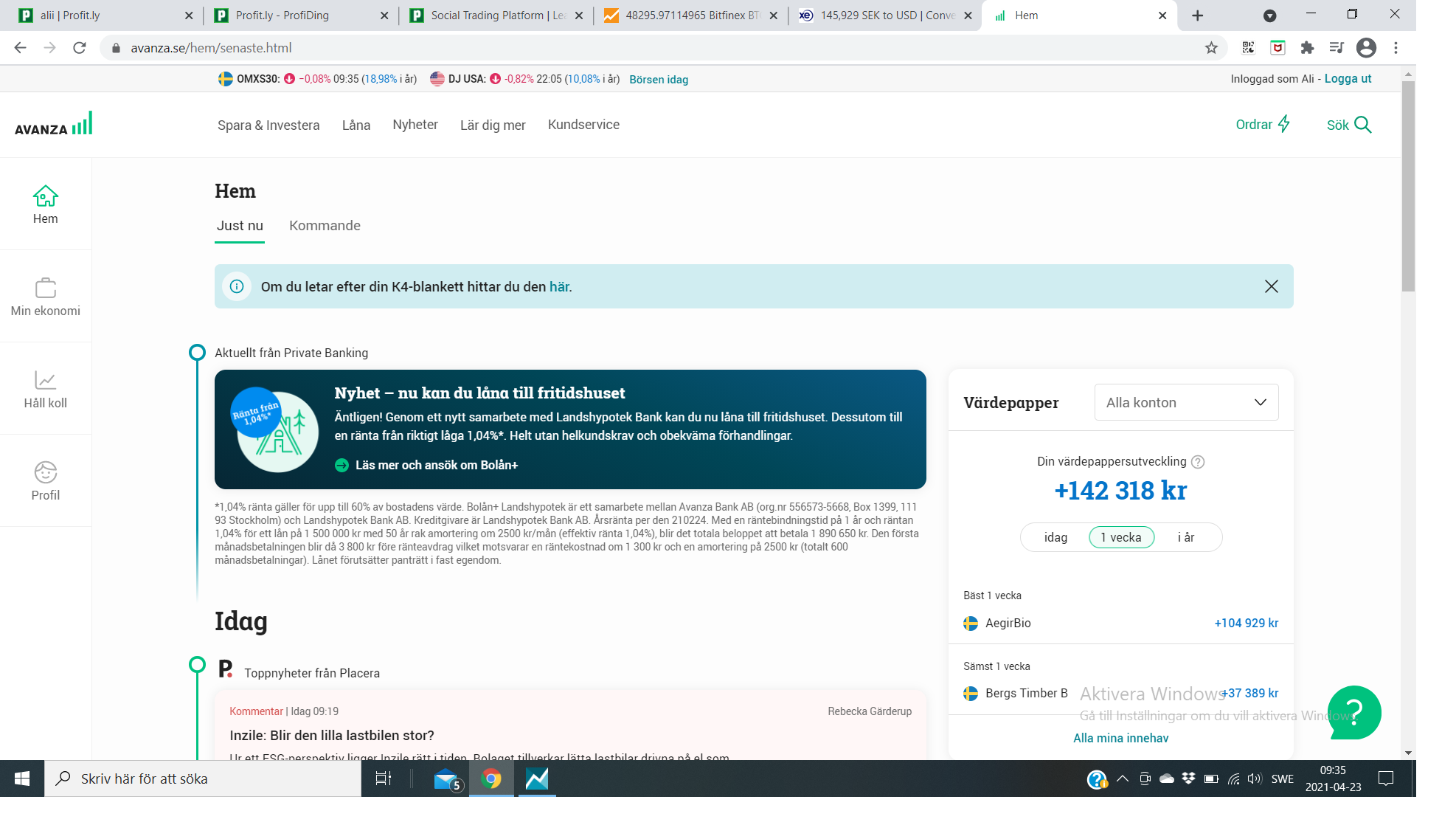Open Spara & Investera menu
This screenshot has width=1456, height=825.
tap(268, 125)
